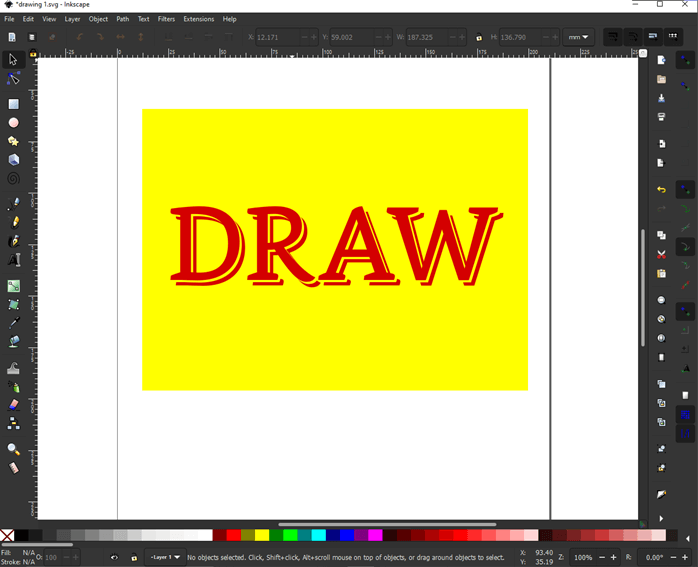This screenshot has height=567, width=698.
Task: Toggle guides lock at ruler corner
Action: pyautogui.click(x=33, y=54)
